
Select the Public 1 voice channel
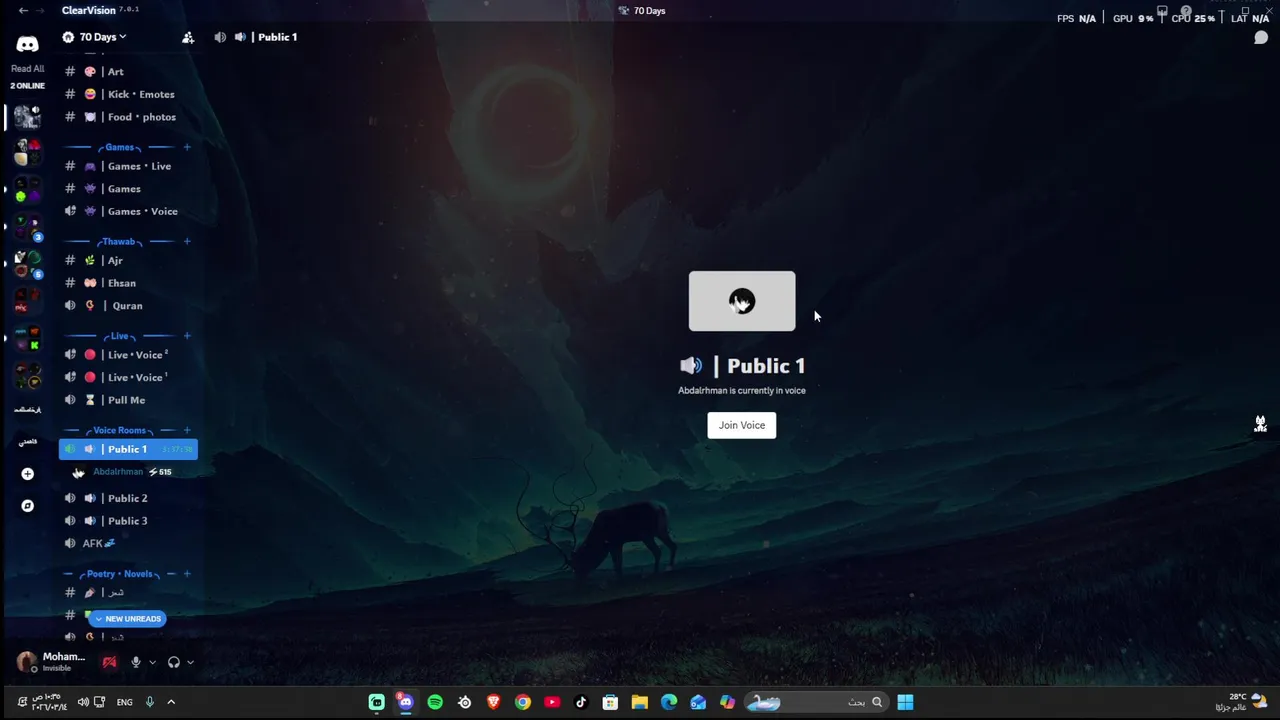pyautogui.click(x=128, y=449)
